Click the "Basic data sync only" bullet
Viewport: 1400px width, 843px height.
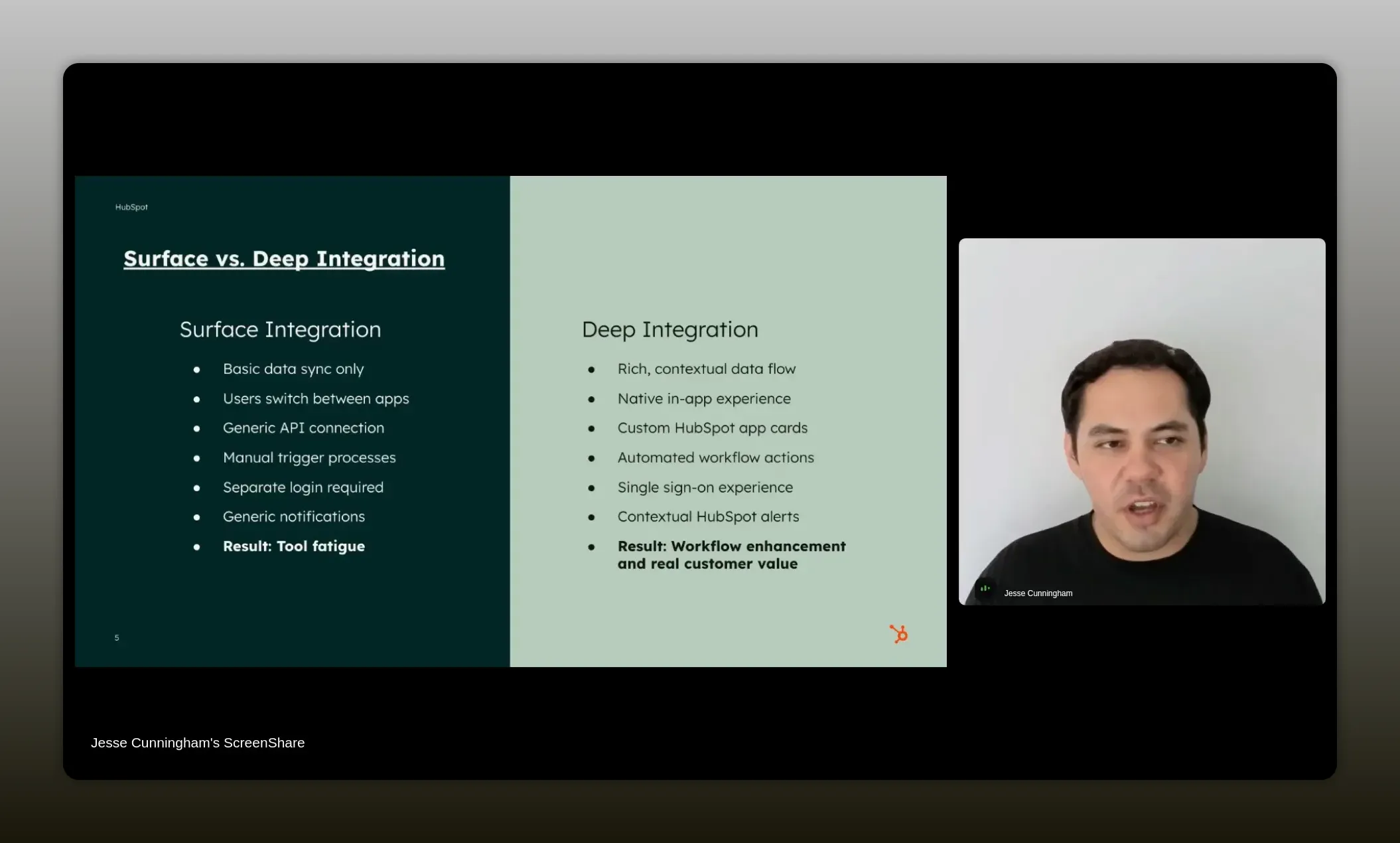(x=293, y=369)
